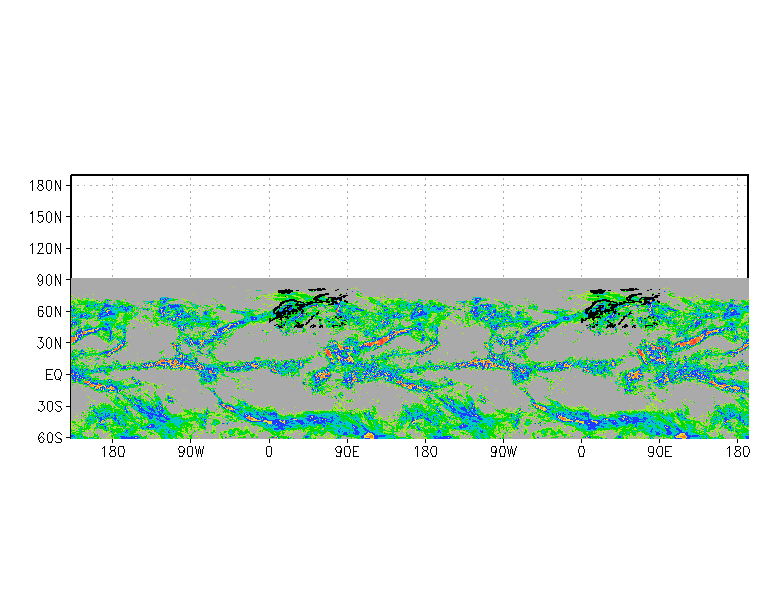Select the rightmost 90E longitude label
The height and width of the screenshot is (612, 784).
point(659,453)
